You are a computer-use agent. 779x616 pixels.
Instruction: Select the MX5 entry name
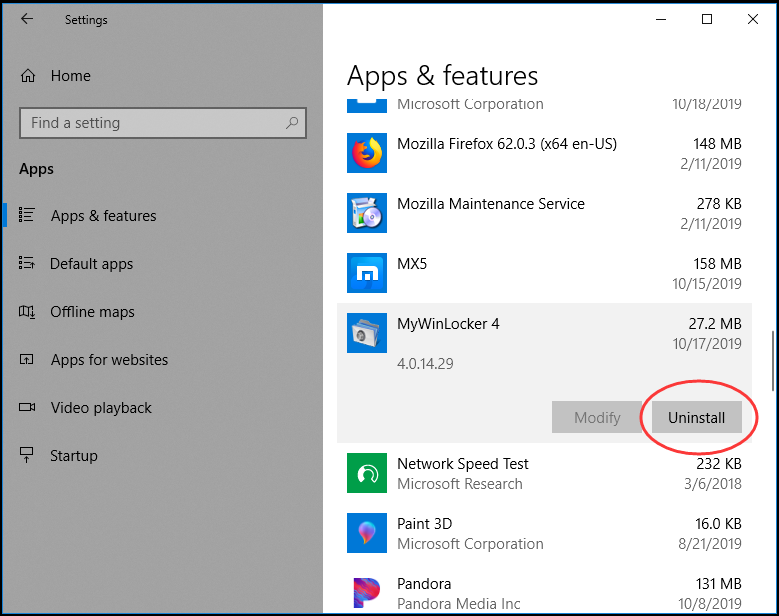pos(412,264)
